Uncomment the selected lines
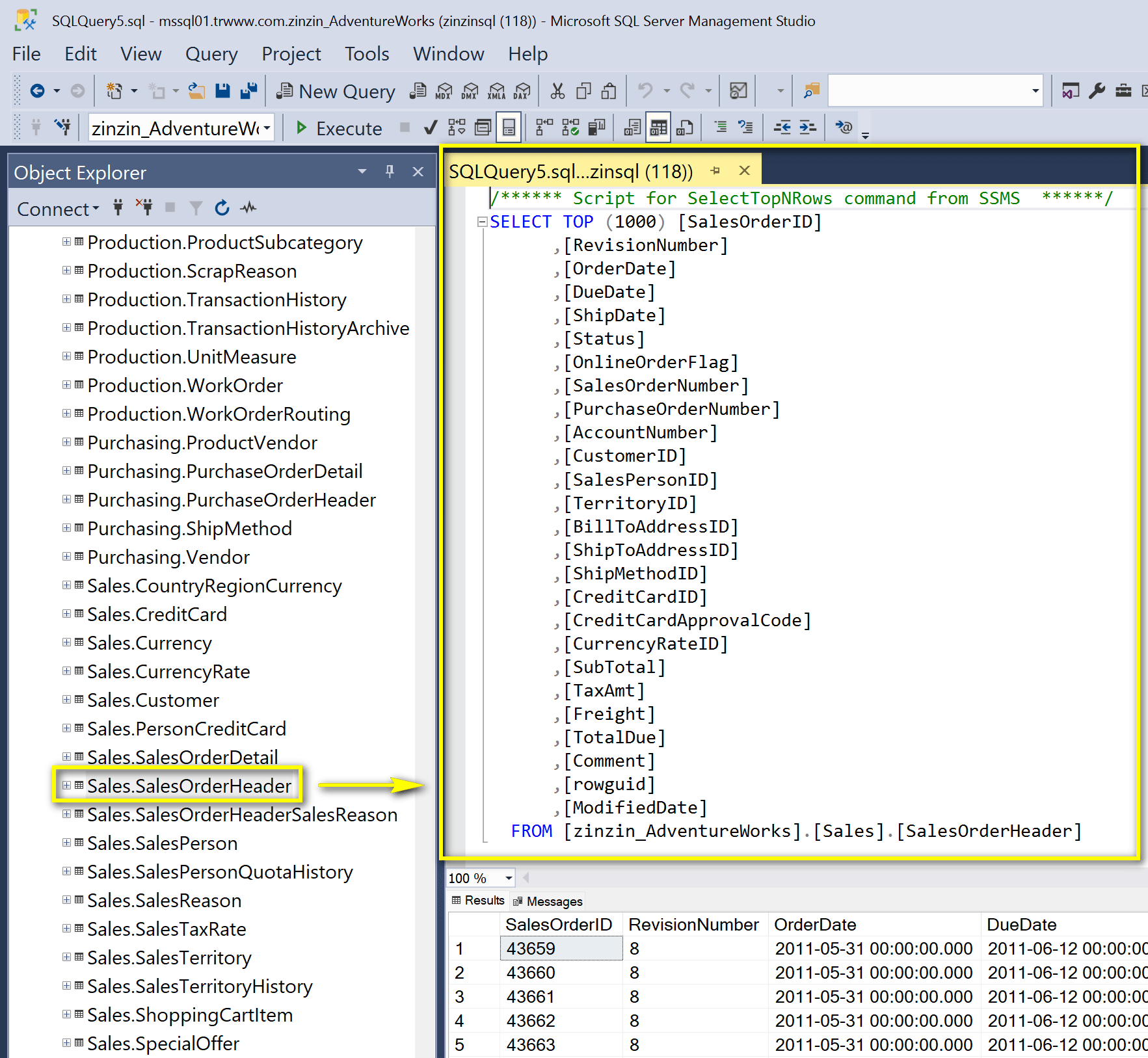 coord(745,127)
